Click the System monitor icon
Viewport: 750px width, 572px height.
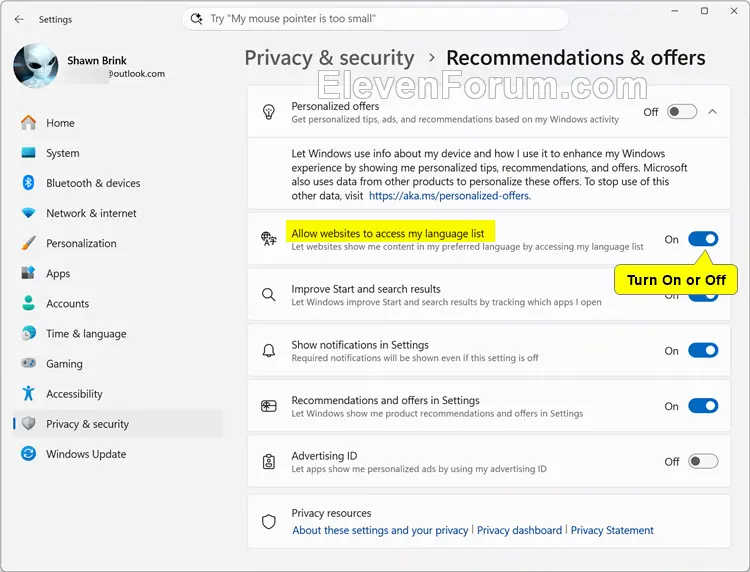[x=29, y=153]
